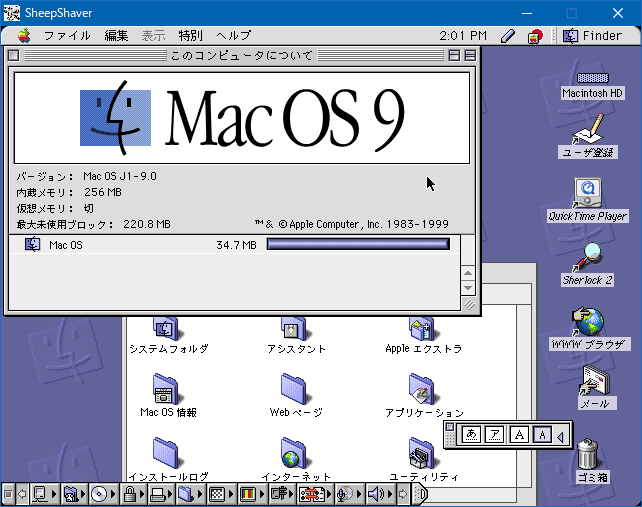Click the Mac OS memory usage bar
The image size is (642, 507).
pyautogui.click(x=358, y=244)
